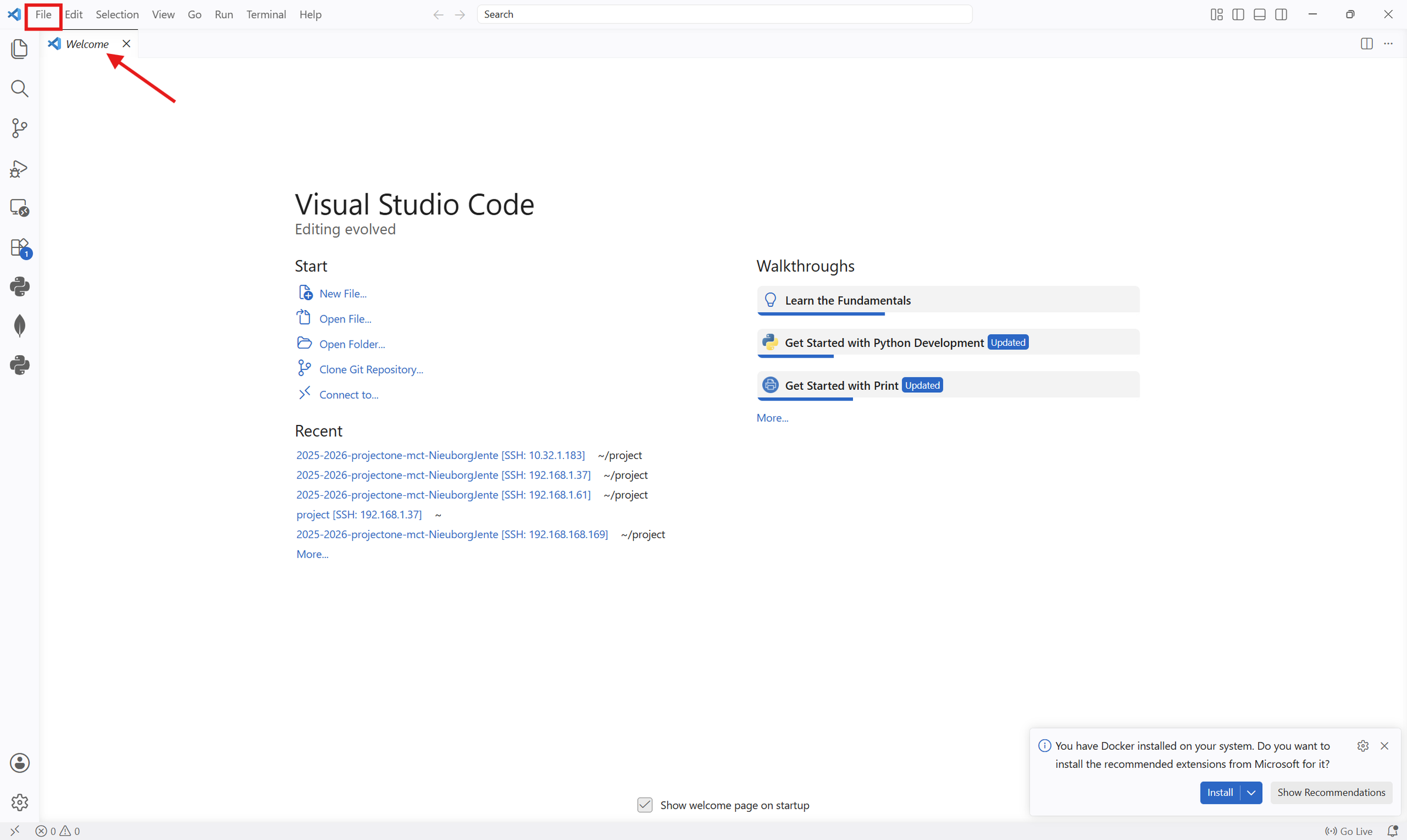The image size is (1407, 840).
Task: Click New File... link
Action: pyautogui.click(x=343, y=294)
